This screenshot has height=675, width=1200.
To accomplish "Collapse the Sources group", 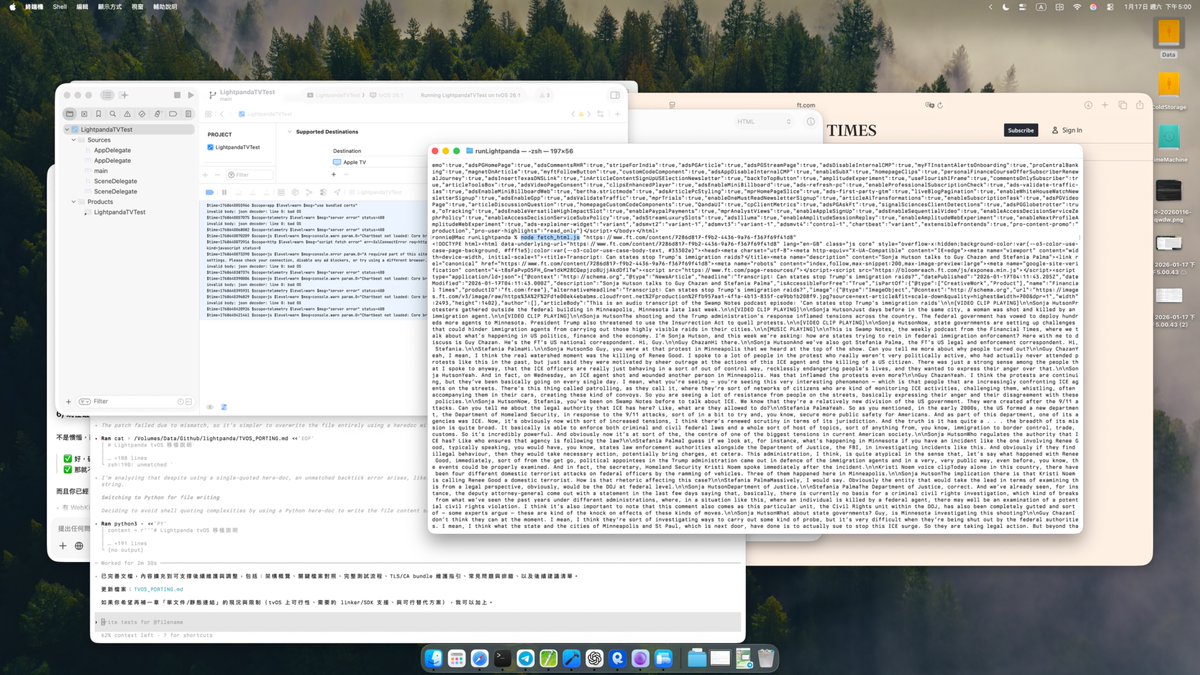I will tap(73, 140).
